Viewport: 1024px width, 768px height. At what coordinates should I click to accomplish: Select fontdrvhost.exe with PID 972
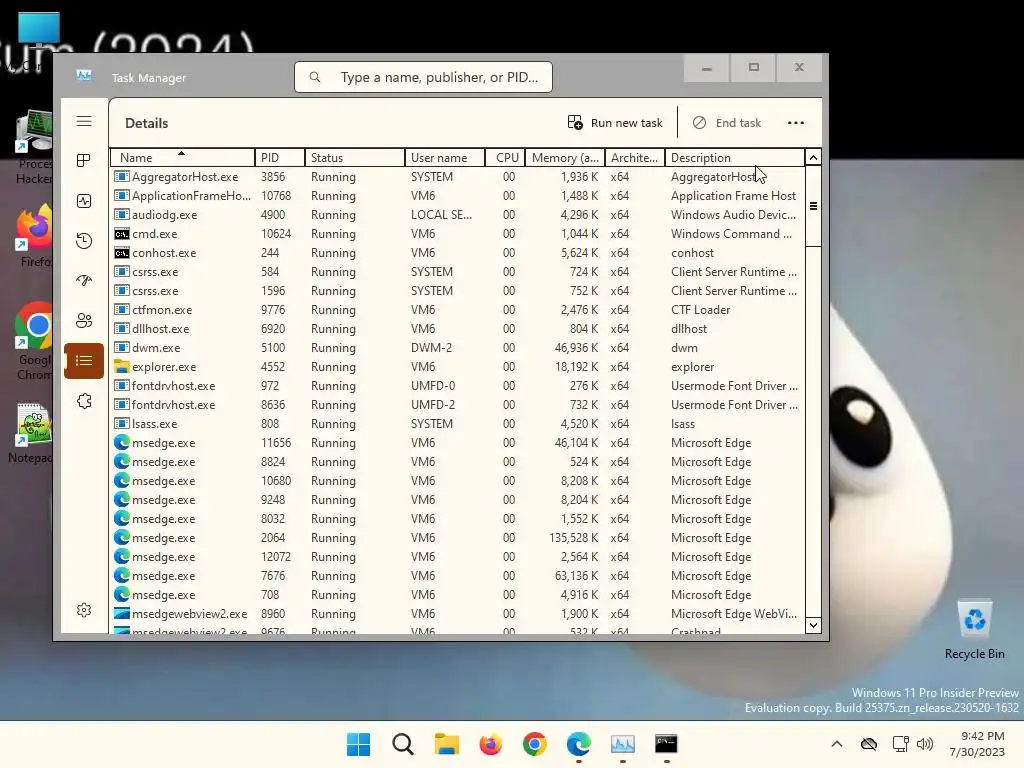457,386
